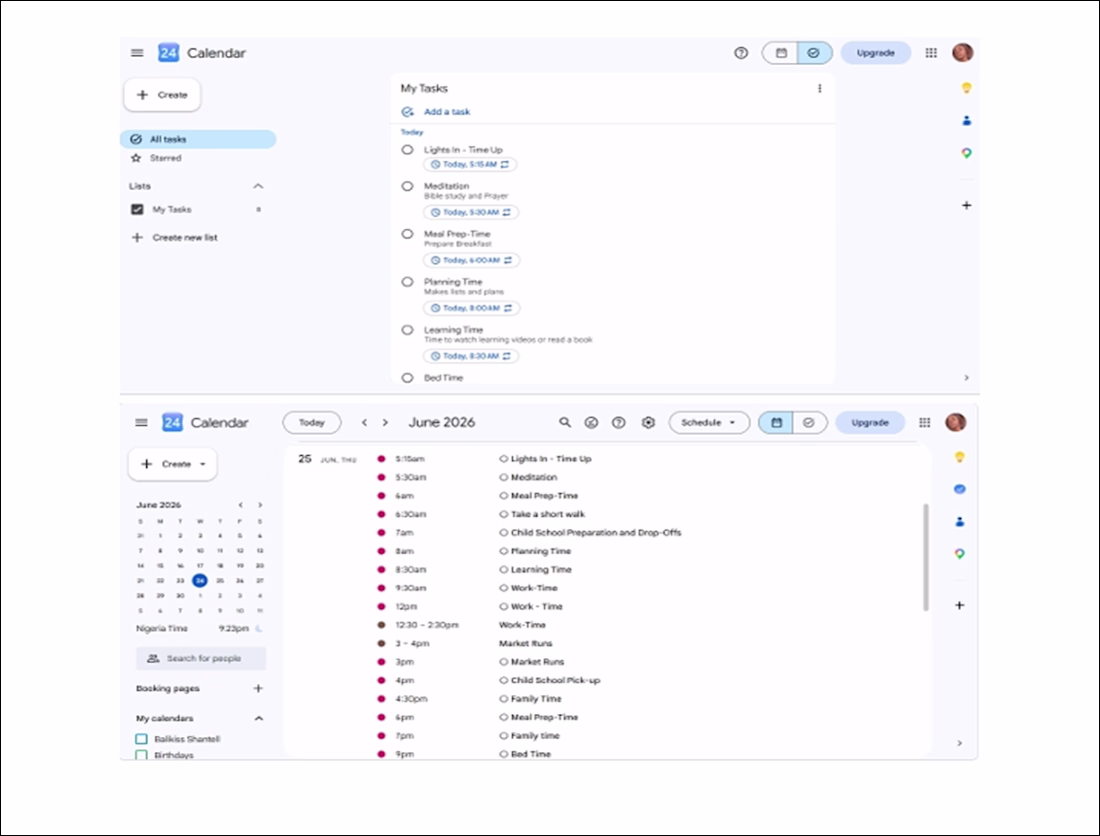Screen dimensions: 1100x836
Task: Switch to Calendar view toggle in the Tasks view window
Action: (781, 53)
